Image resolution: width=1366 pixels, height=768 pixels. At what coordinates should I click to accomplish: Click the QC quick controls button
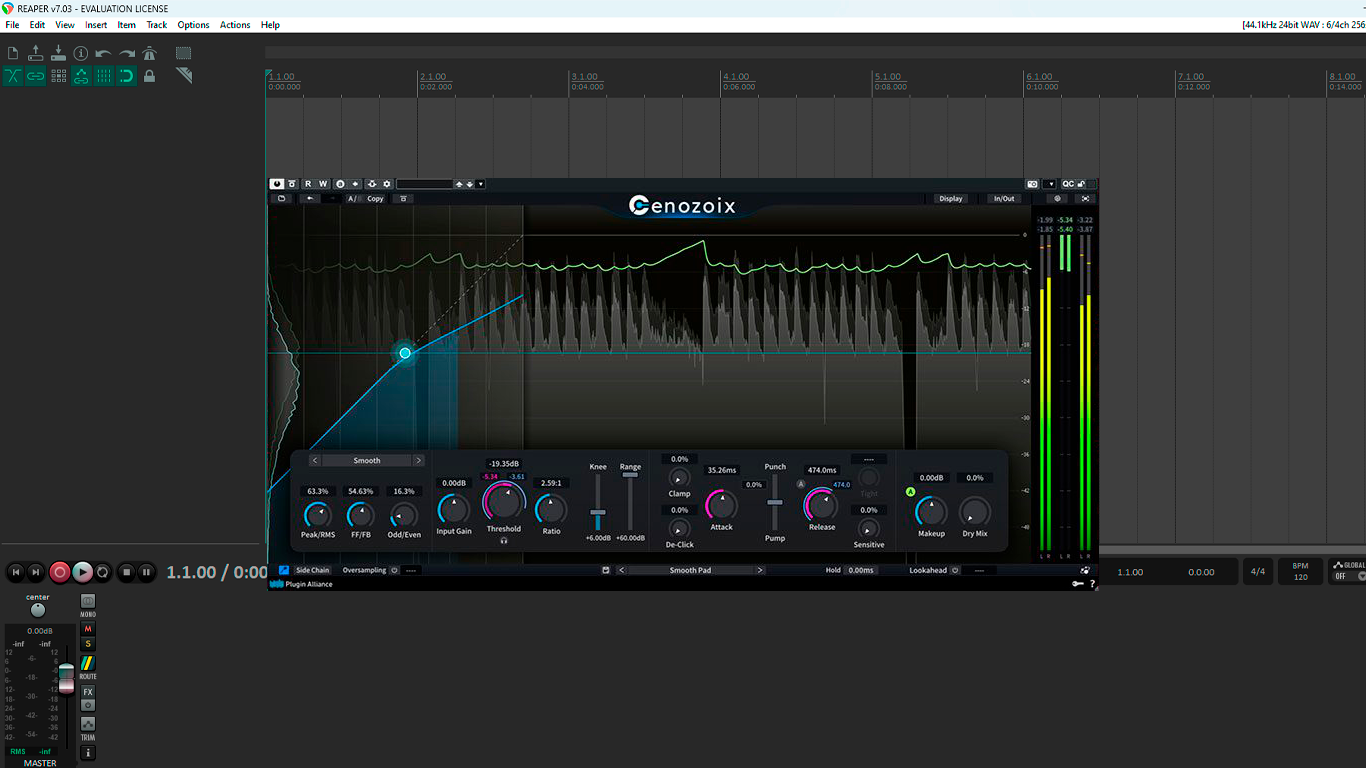coord(1068,184)
